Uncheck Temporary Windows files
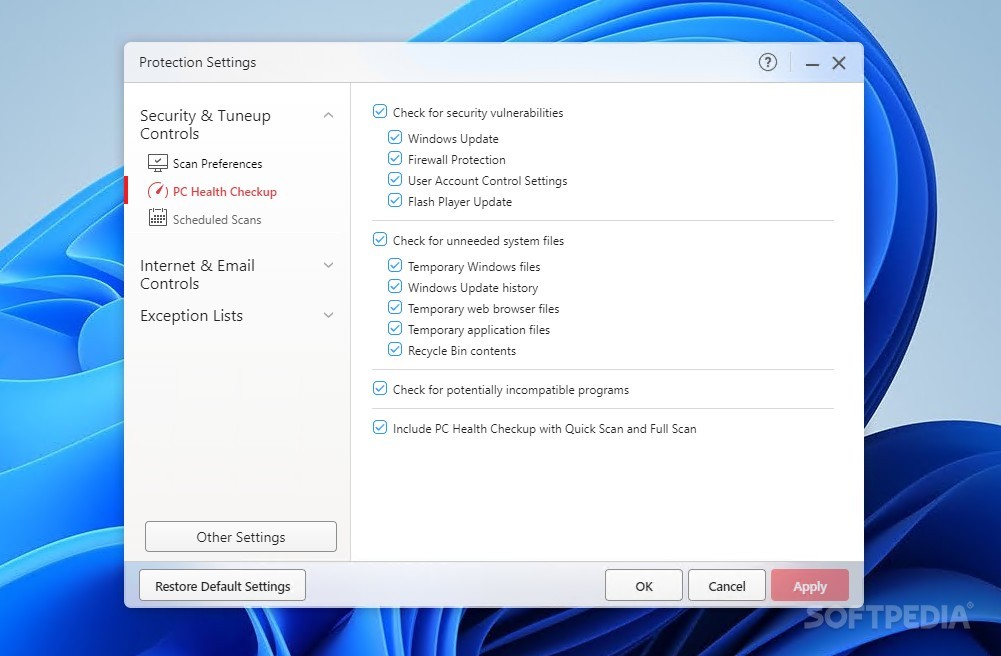The image size is (1001, 656). [x=395, y=265]
